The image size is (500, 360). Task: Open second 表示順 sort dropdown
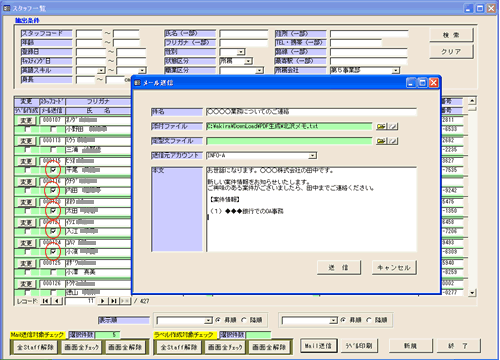coord(333,320)
